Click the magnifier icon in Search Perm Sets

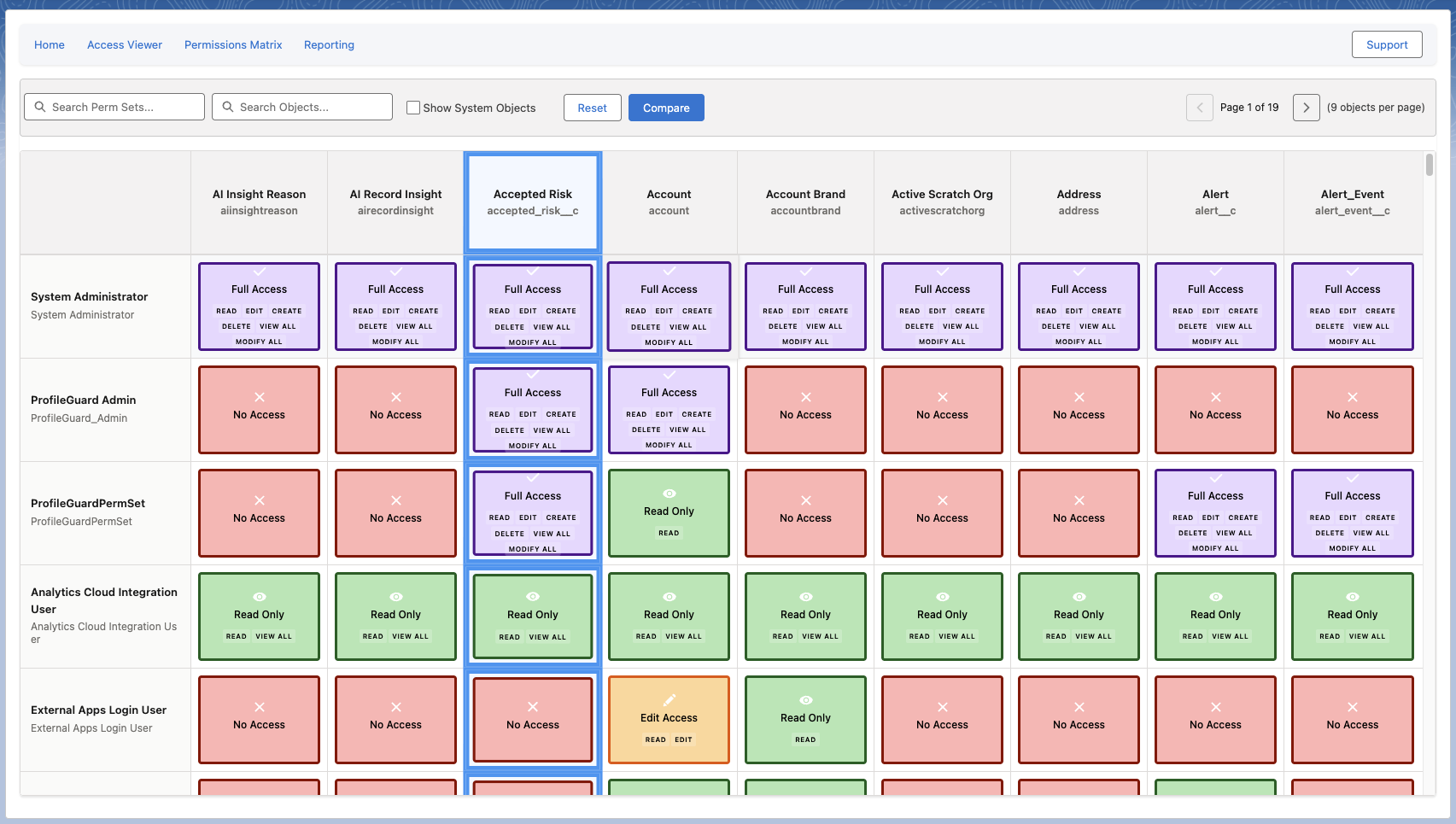coord(40,107)
